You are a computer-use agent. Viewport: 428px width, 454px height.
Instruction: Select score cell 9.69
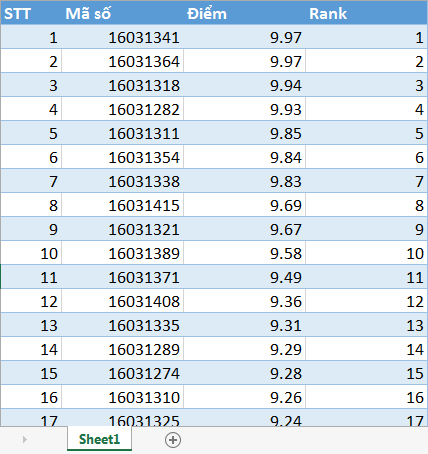click(244, 205)
